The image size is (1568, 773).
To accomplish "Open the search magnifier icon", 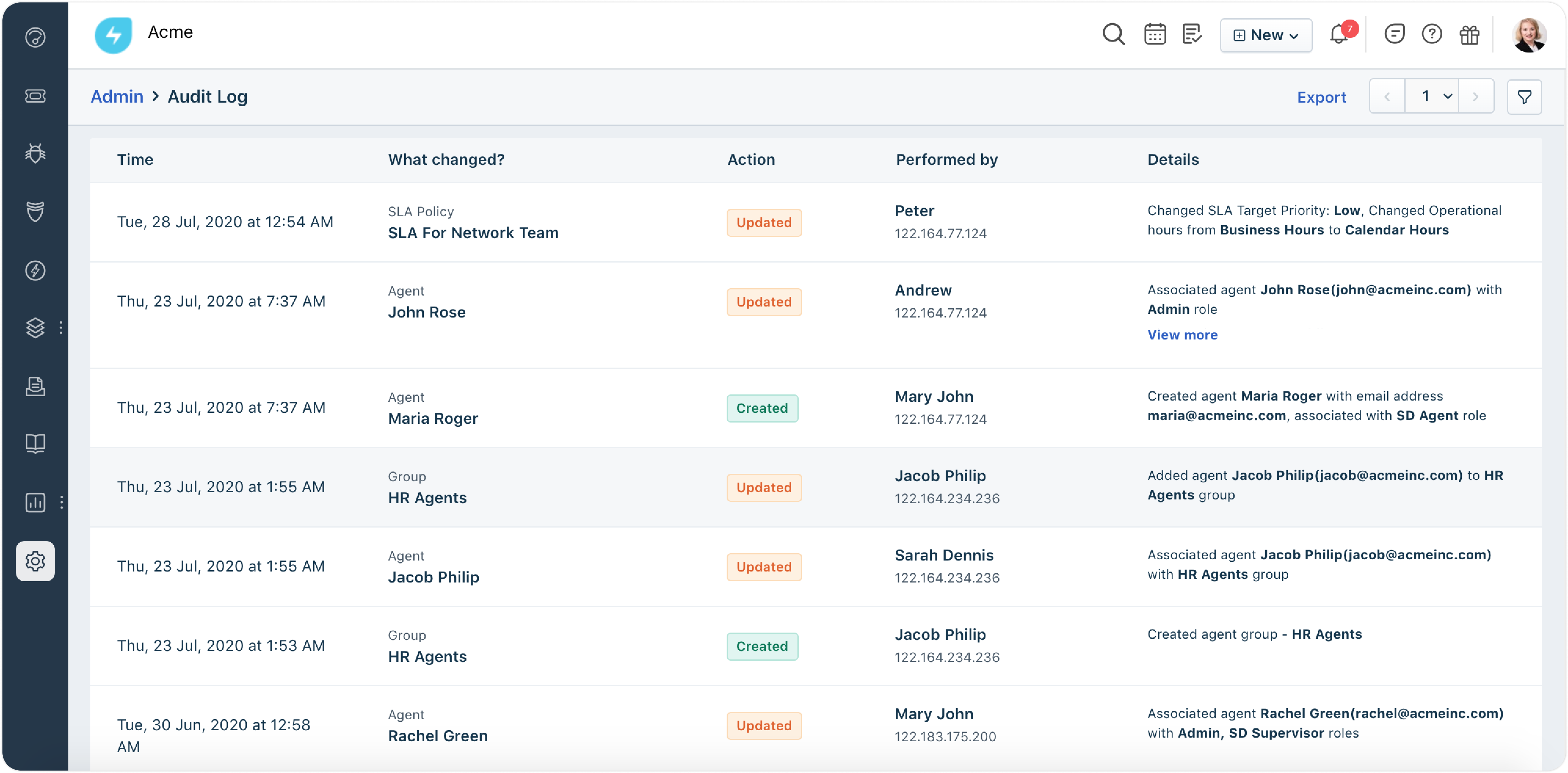I will pos(1113,35).
